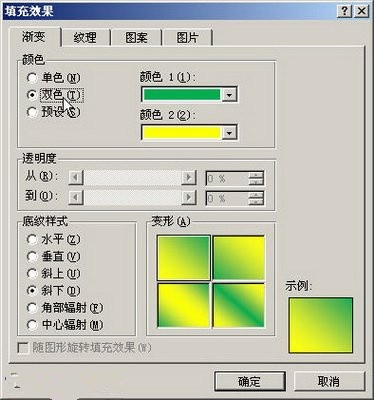374x400 pixels.
Task: Enable 随图形旋转填充效果 checkbox
Action: [x=23, y=348]
